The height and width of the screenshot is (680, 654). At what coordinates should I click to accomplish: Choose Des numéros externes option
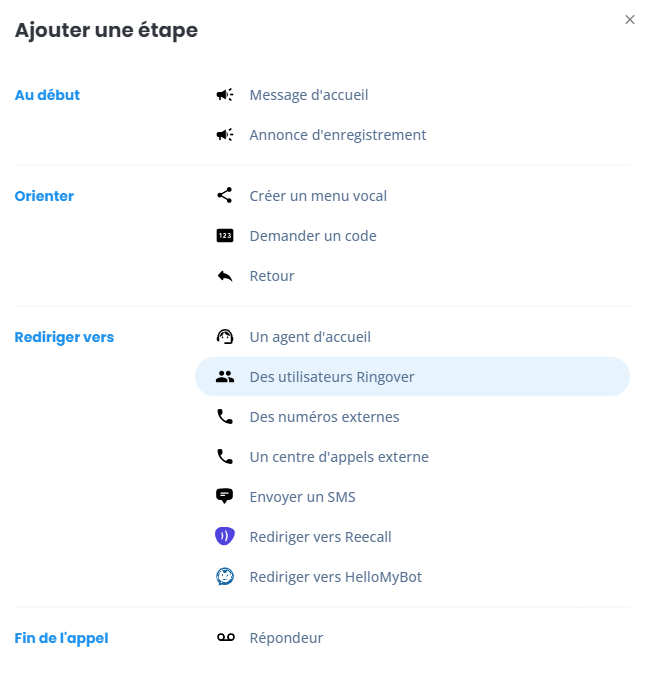click(x=412, y=416)
